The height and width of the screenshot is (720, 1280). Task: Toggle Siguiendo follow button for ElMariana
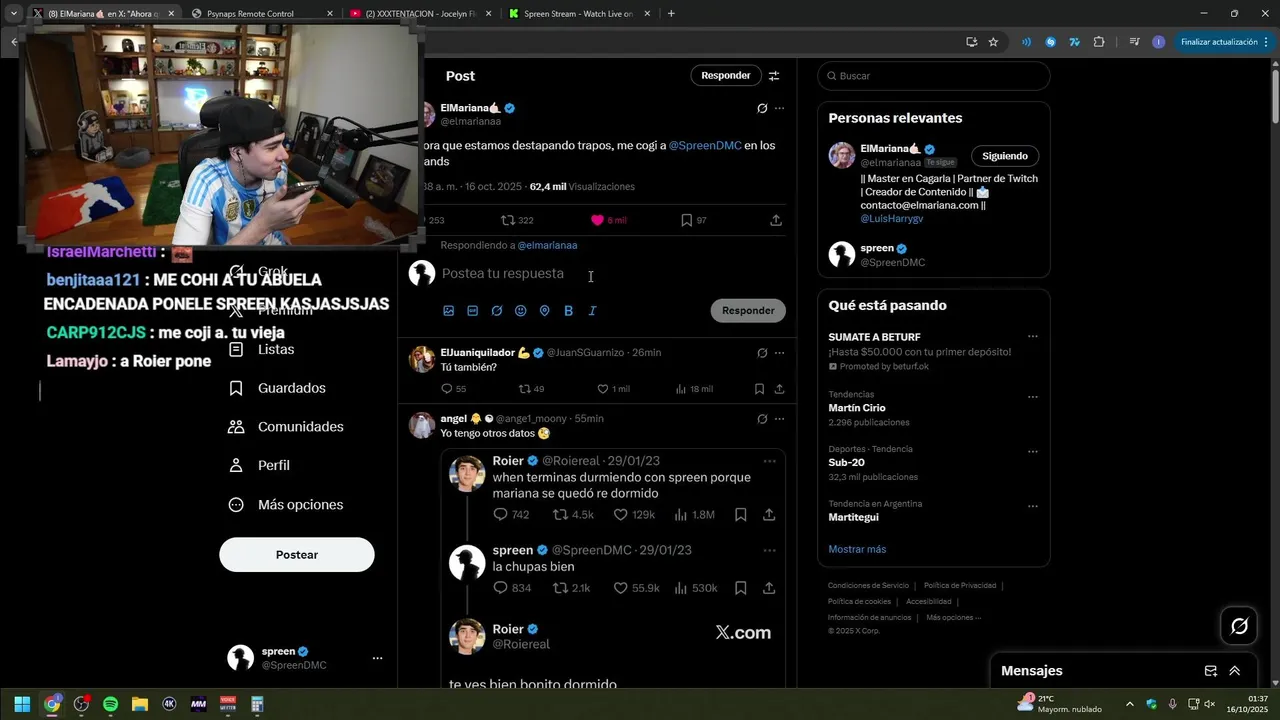pos(1005,156)
